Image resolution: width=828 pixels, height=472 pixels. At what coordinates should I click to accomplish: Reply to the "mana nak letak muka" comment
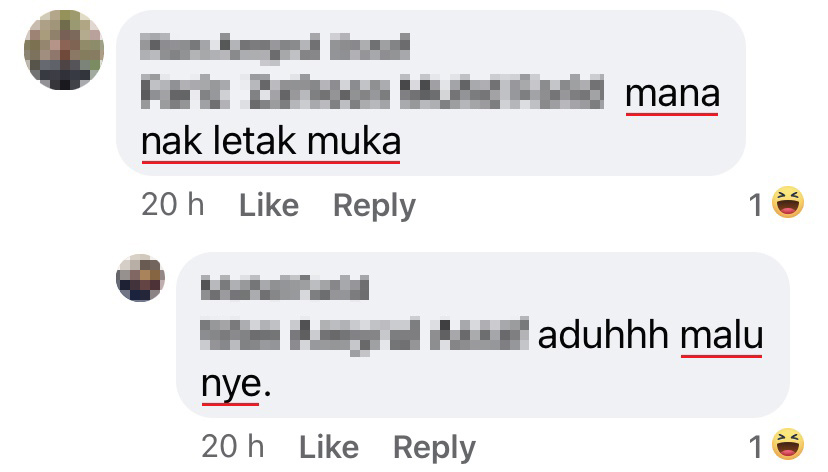374,206
